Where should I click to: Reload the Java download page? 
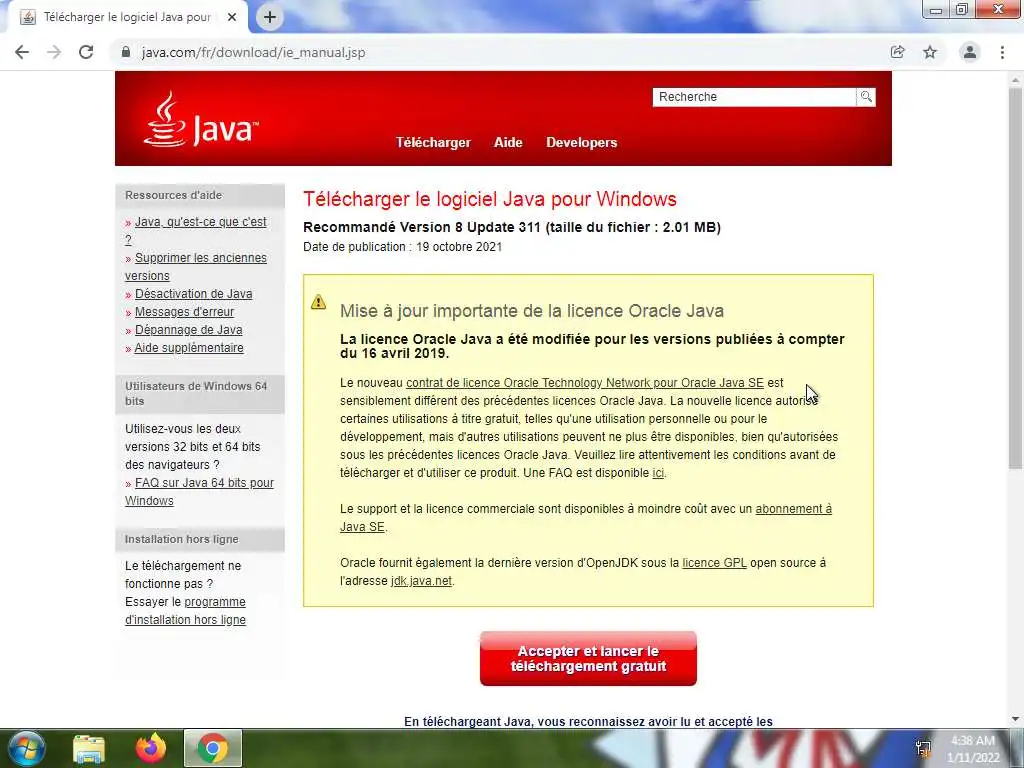point(86,52)
